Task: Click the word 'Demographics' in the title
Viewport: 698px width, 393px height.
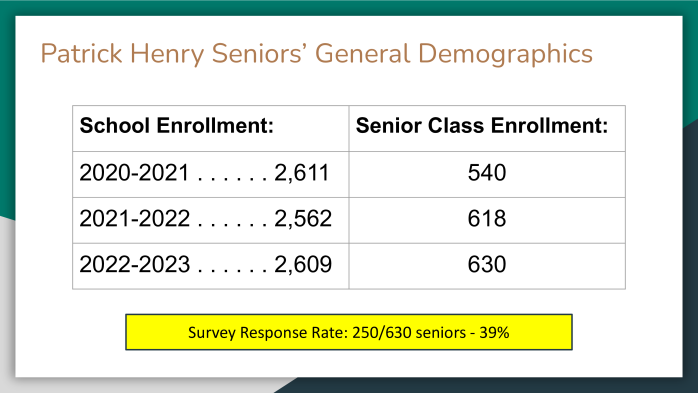Action: [x=505, y=54]
